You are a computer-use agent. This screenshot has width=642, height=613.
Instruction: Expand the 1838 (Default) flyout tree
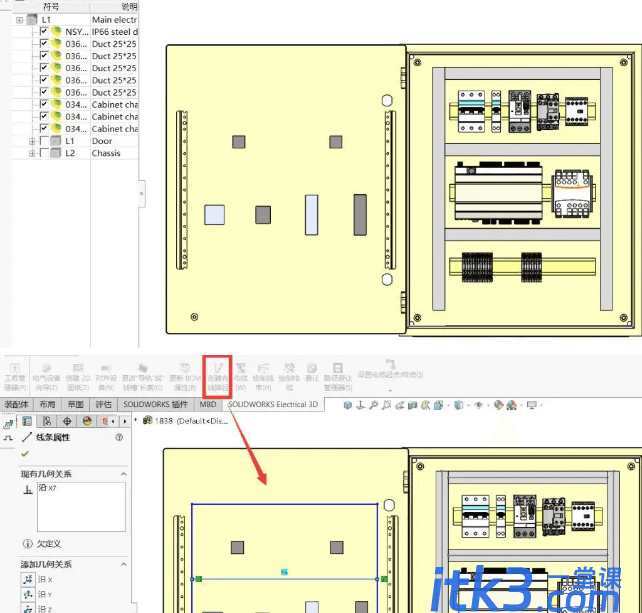136,420
